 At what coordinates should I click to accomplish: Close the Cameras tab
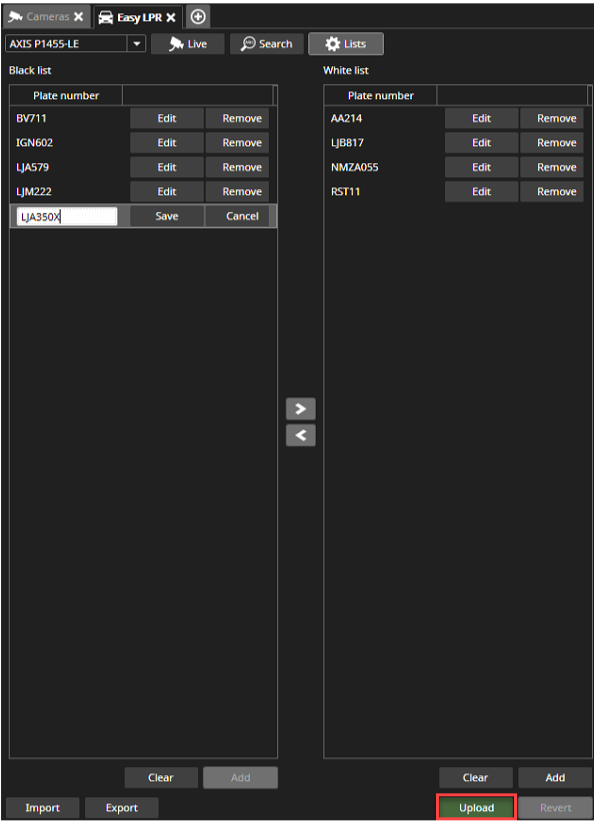79,17
